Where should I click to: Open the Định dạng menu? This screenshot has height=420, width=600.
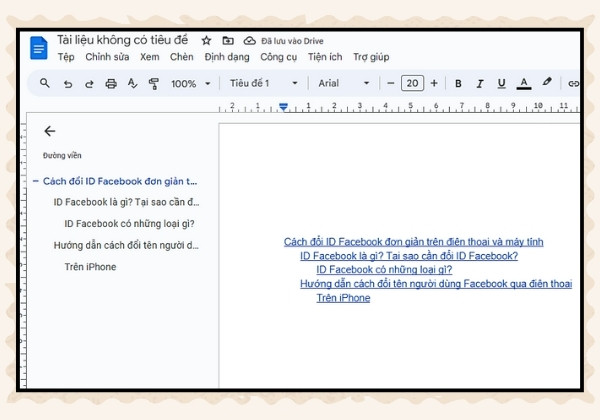227,57
